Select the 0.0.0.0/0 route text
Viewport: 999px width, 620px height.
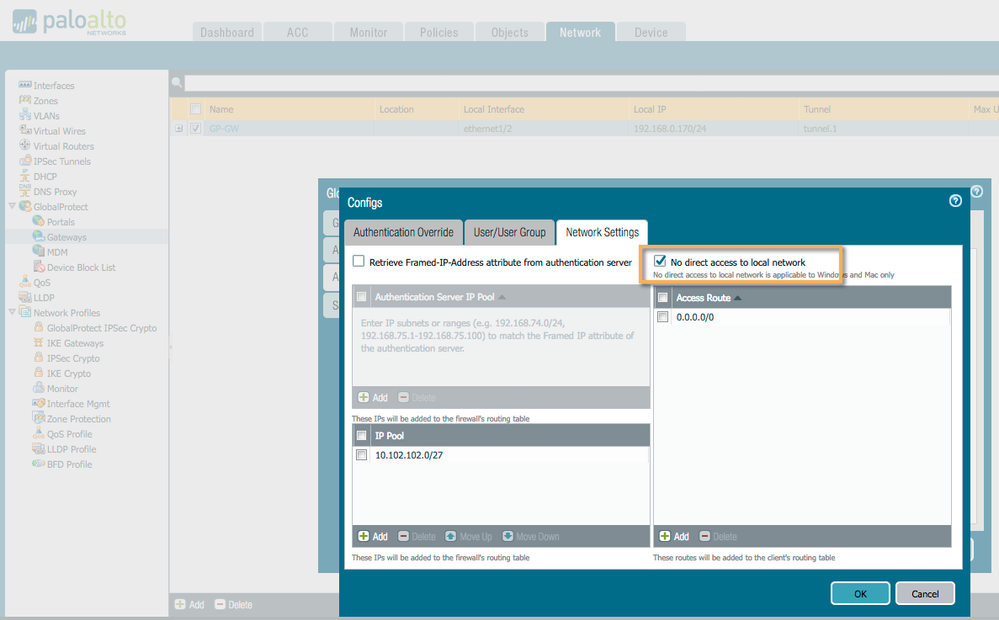695,317
